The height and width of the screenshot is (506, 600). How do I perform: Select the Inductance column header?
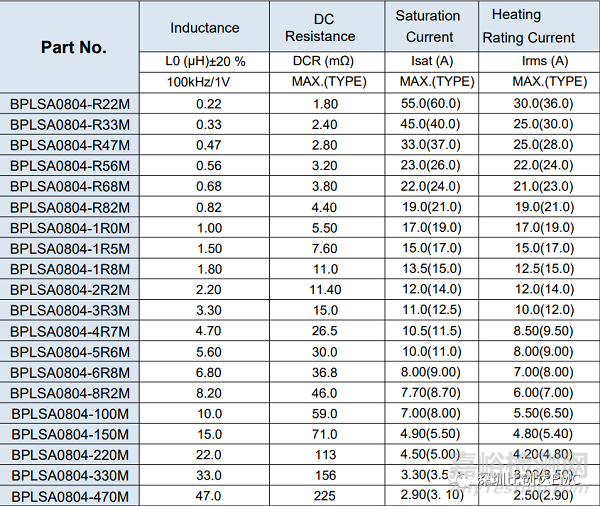tap(205, 28)
